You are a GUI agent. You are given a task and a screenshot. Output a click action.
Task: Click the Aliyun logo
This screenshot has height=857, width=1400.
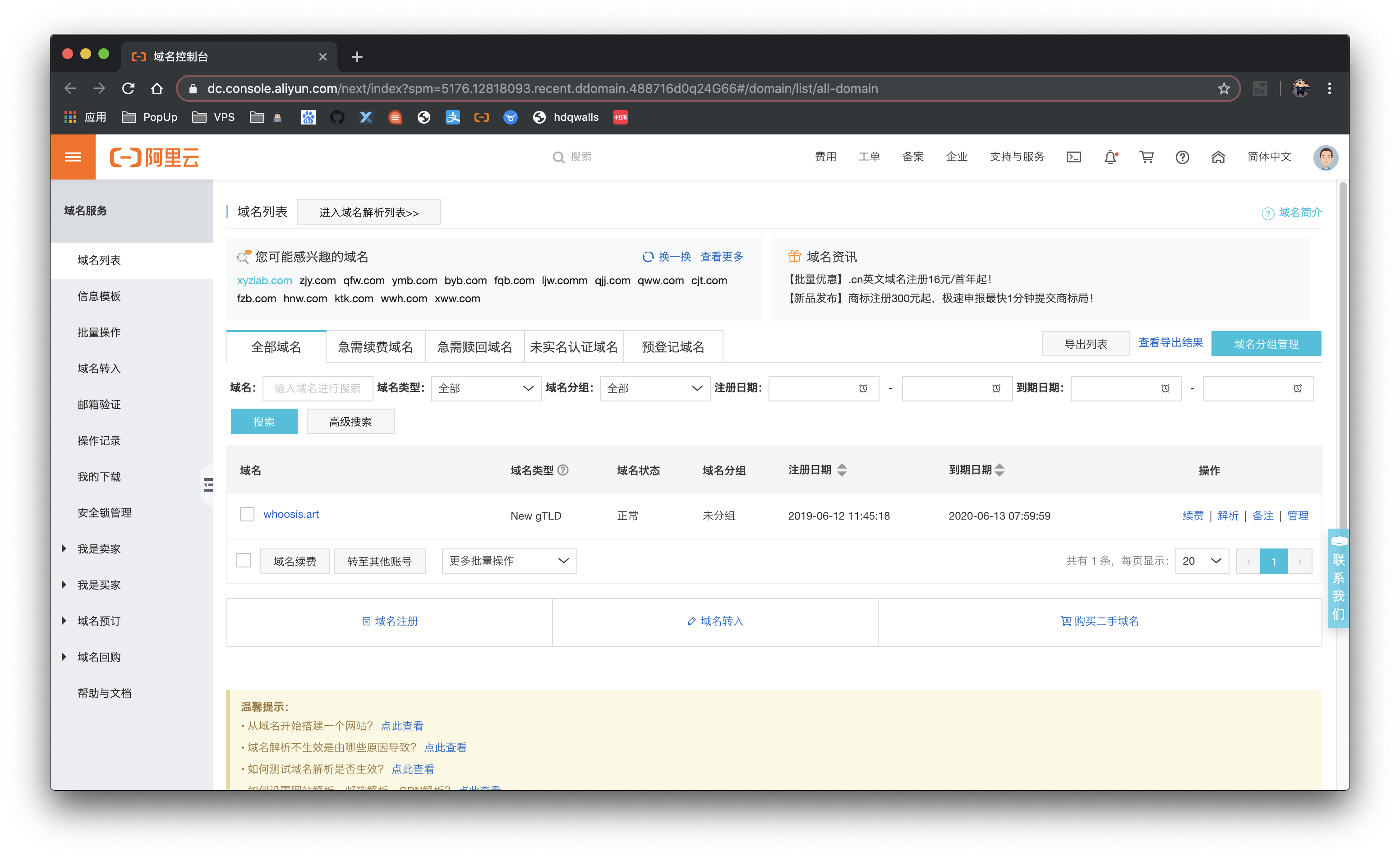pos(154,157)
